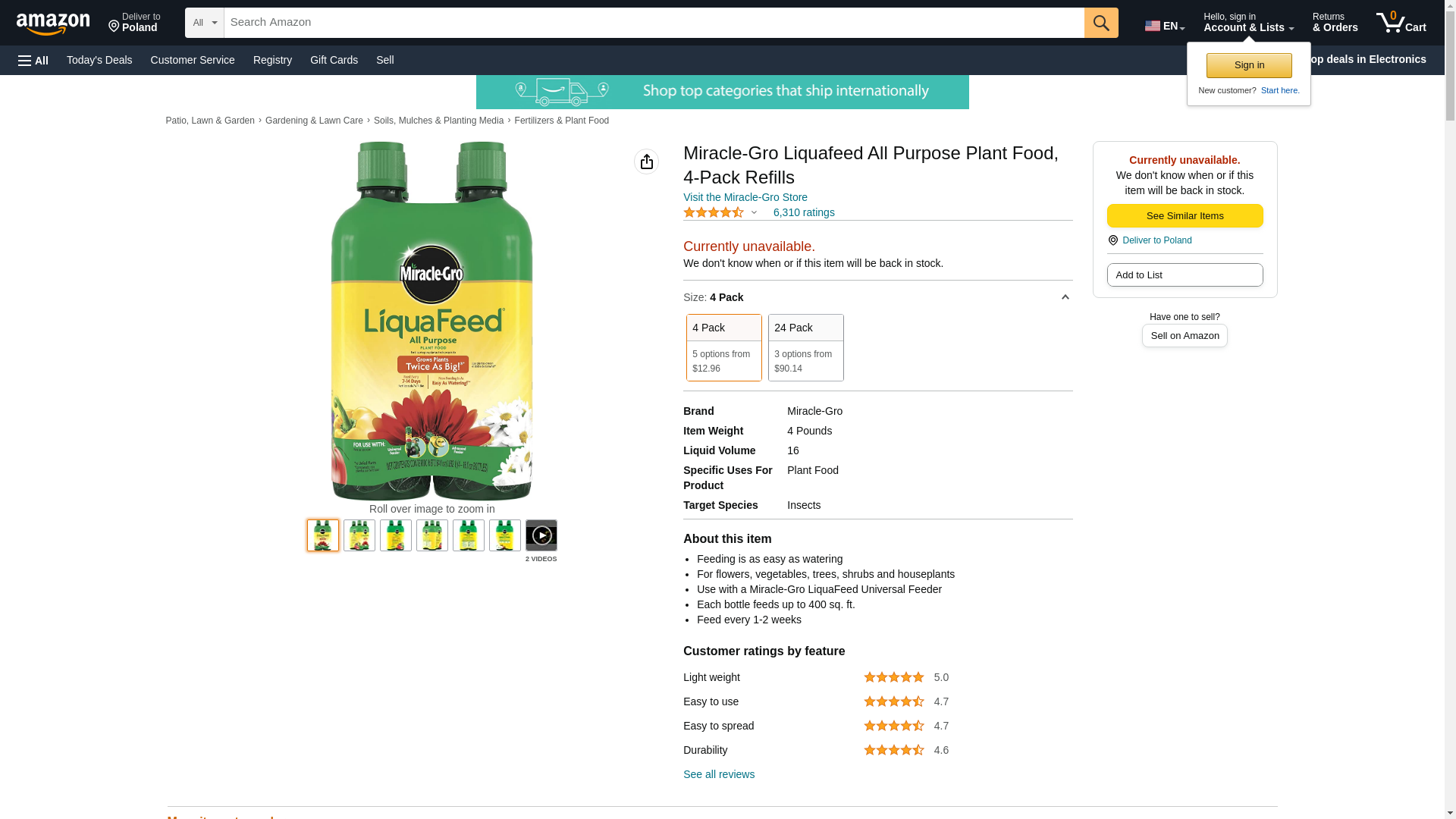Viewport: 1456px width, 819px height.
Task: Collapse the Size options chevron
Action: pyautogui.click(x=1065, y=297)
